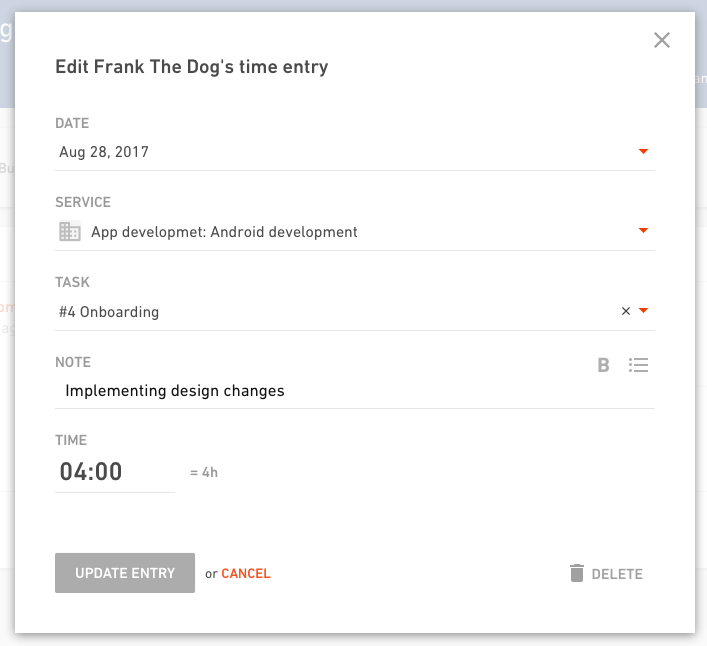The width and height of the screenshot is (707, 646).
Task: Close the time entry dialog with X
Action: click(661, 41)
